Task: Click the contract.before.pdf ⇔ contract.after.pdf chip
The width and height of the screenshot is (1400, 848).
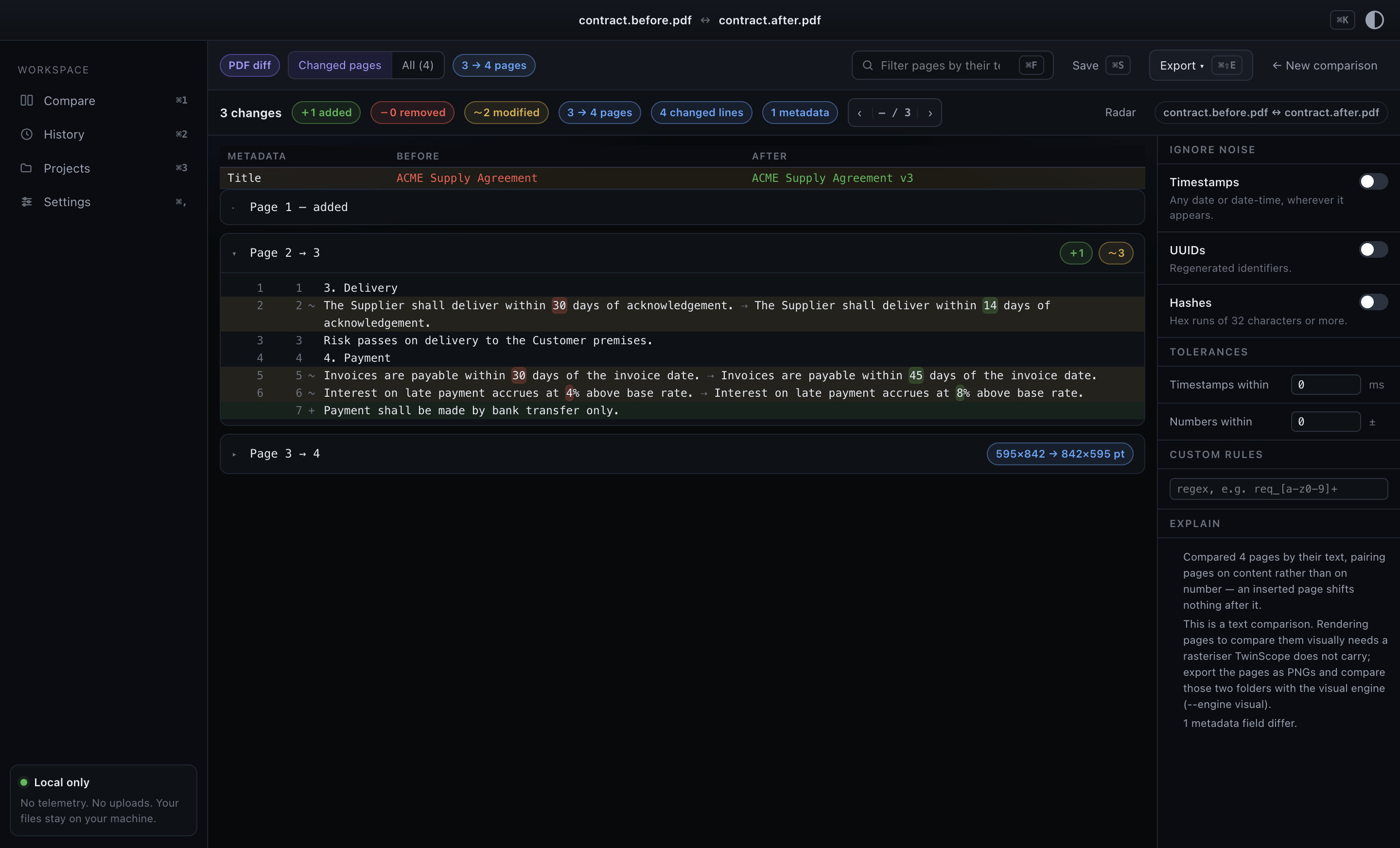Action: 1271,112
